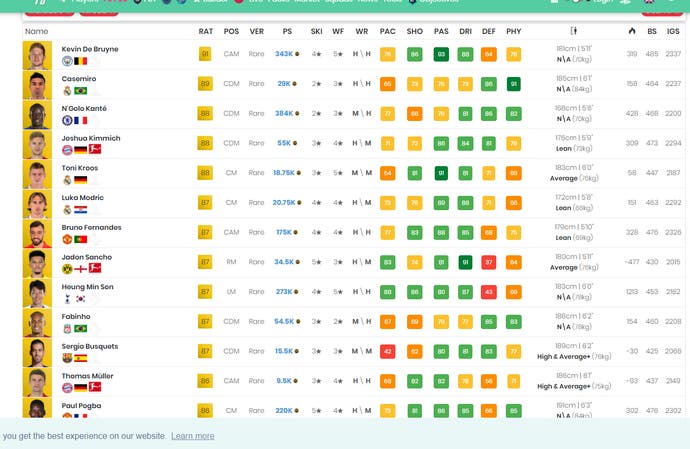The image size is (690, 449).
Task: Click Casemiro's Real Madrid club badge
Action: pos(67,91)
